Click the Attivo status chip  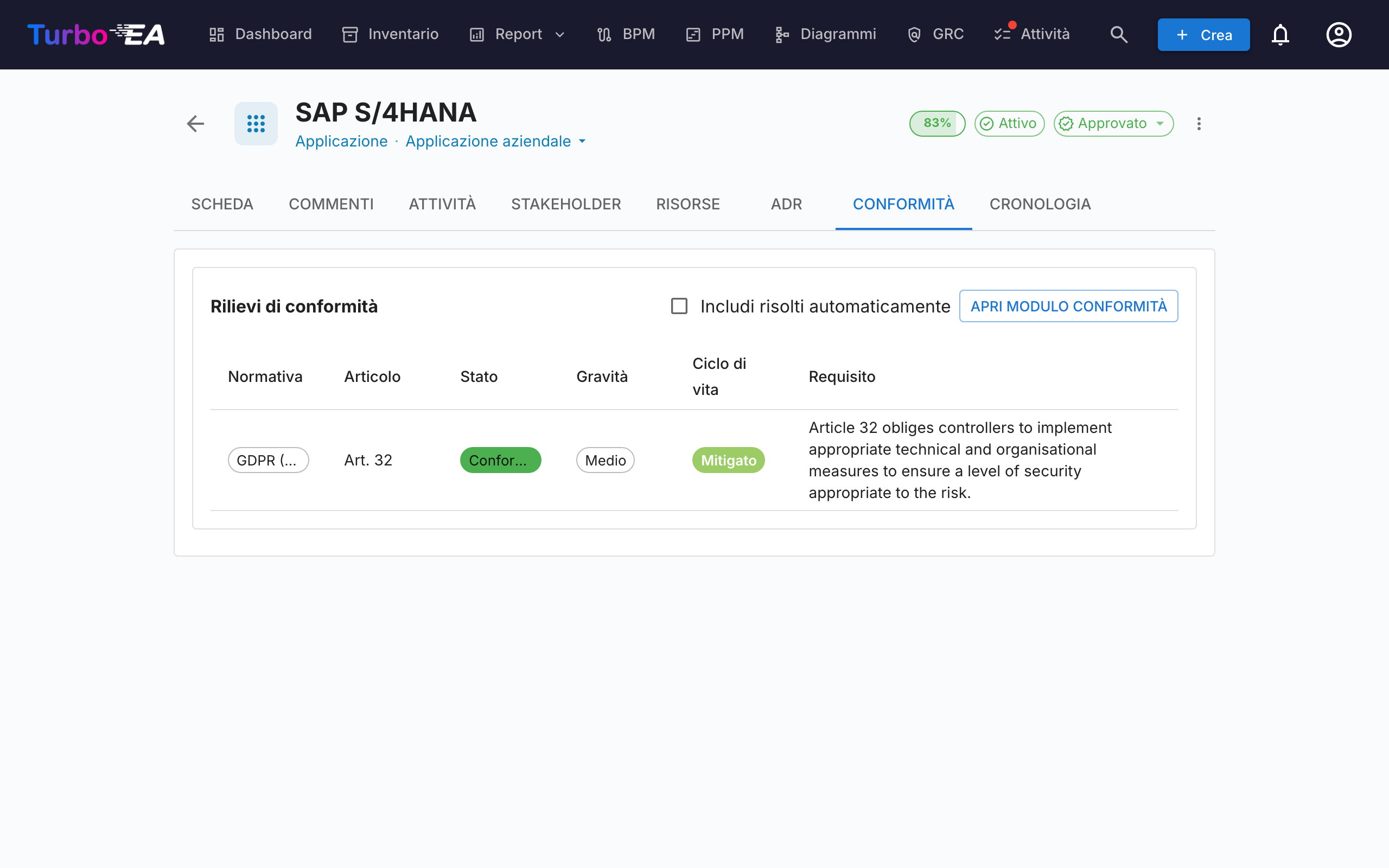[x=1009, y=124]
